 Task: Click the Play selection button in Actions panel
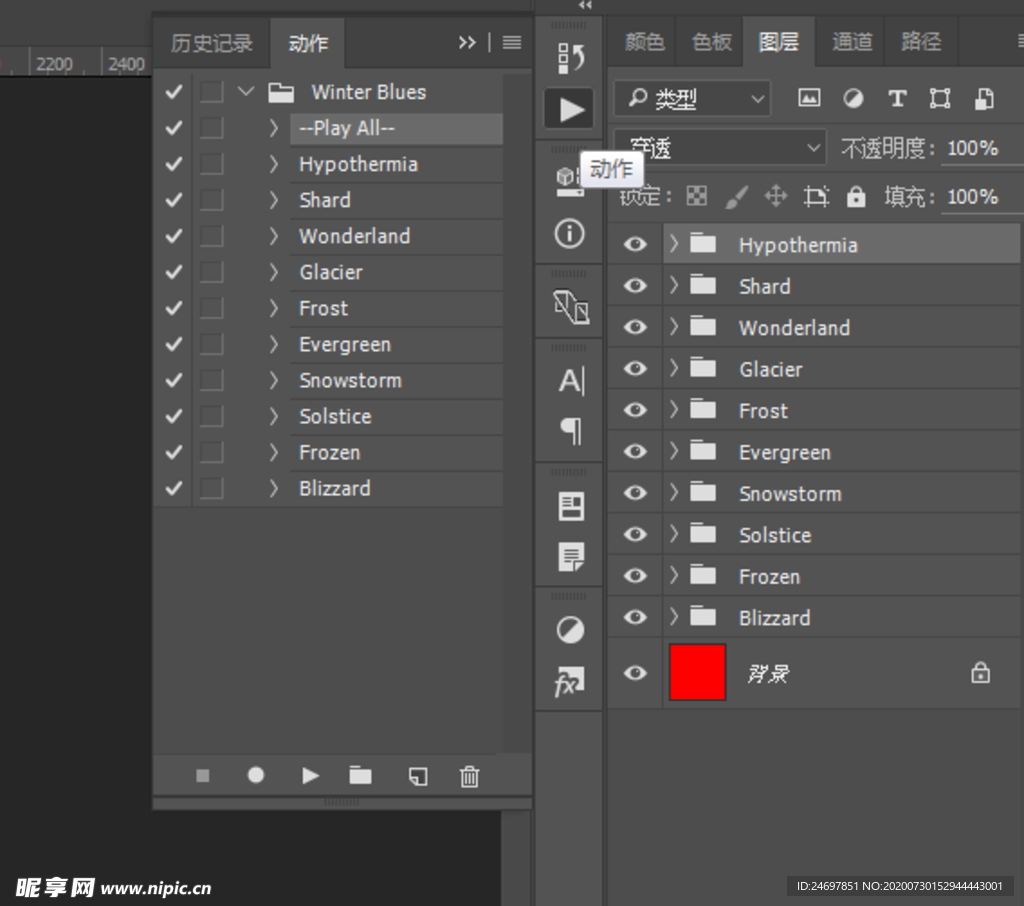pyautogui.click(x=310, y=776)
